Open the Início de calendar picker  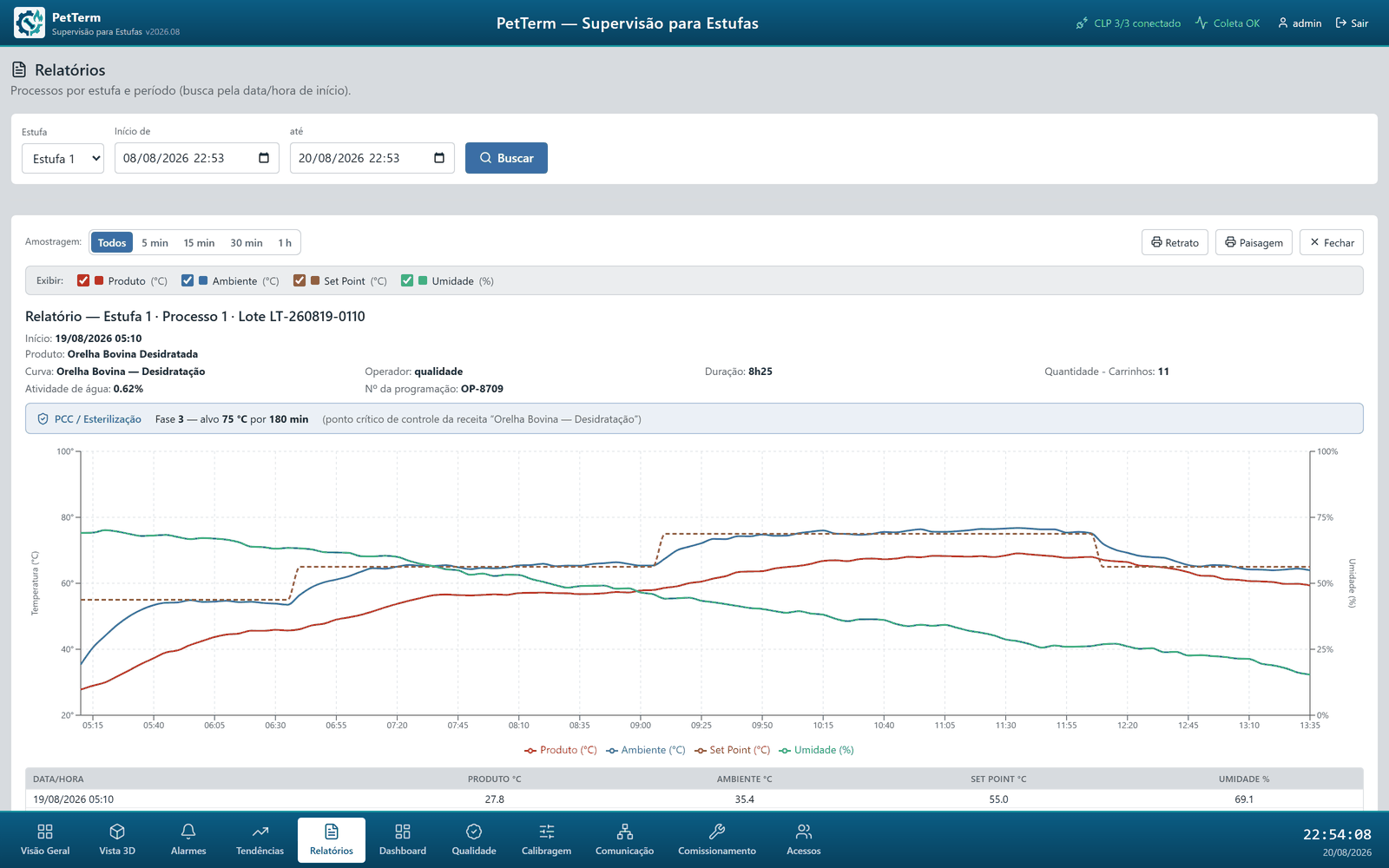264,158
